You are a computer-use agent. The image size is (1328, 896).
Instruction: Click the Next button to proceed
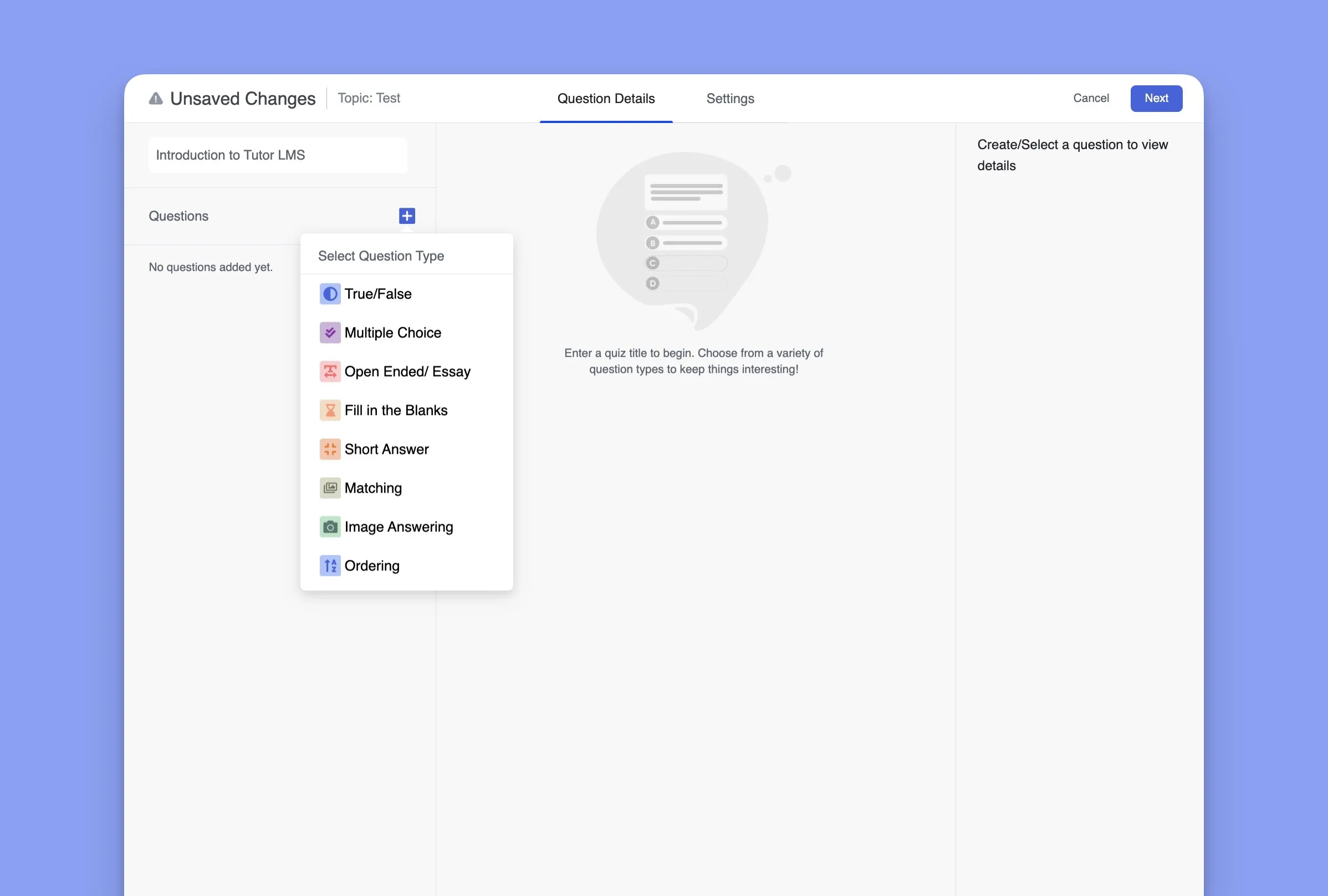pyautogui.click(x=1156, y=98)
